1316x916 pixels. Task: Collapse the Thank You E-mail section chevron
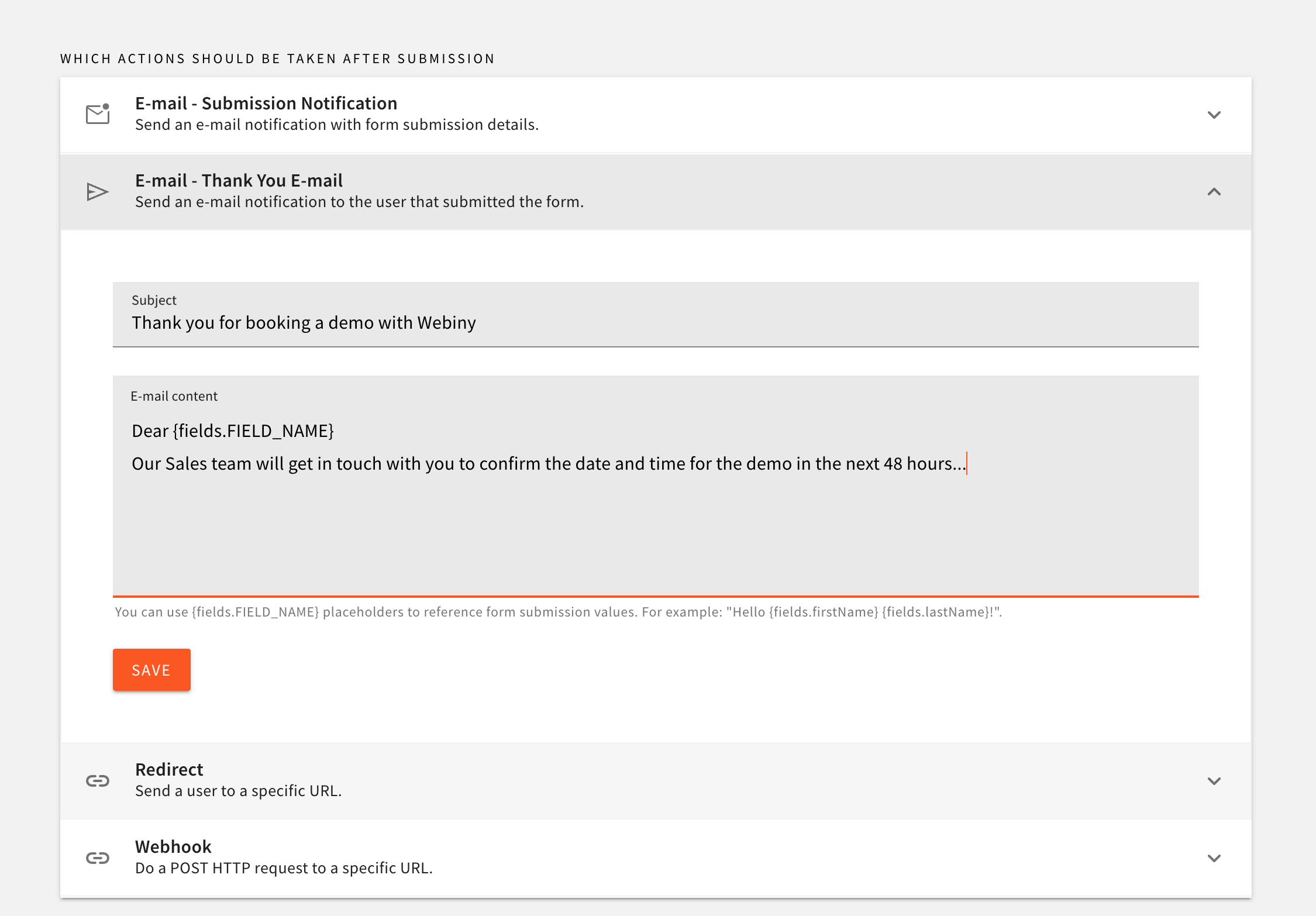pyautogui.click(x=1214, y=192)
